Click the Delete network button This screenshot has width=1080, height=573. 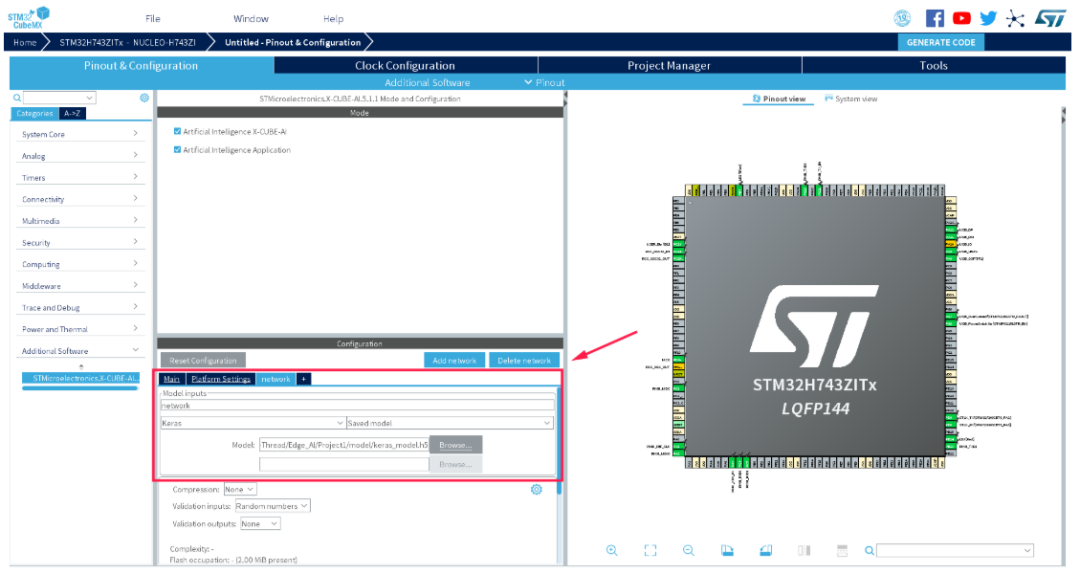pyautogui.click(x=524, y=360)
